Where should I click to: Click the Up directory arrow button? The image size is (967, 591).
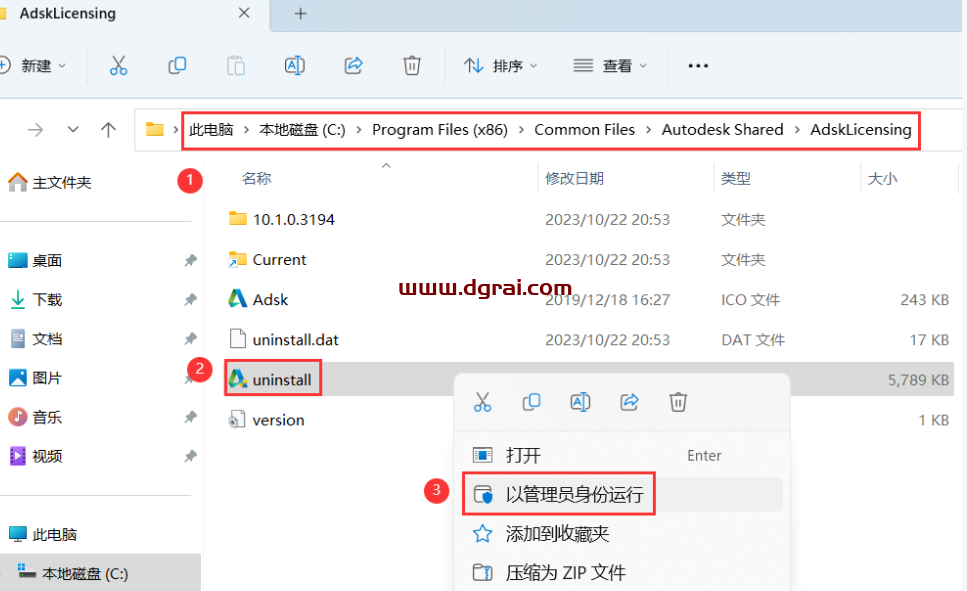tap(109, 130)
